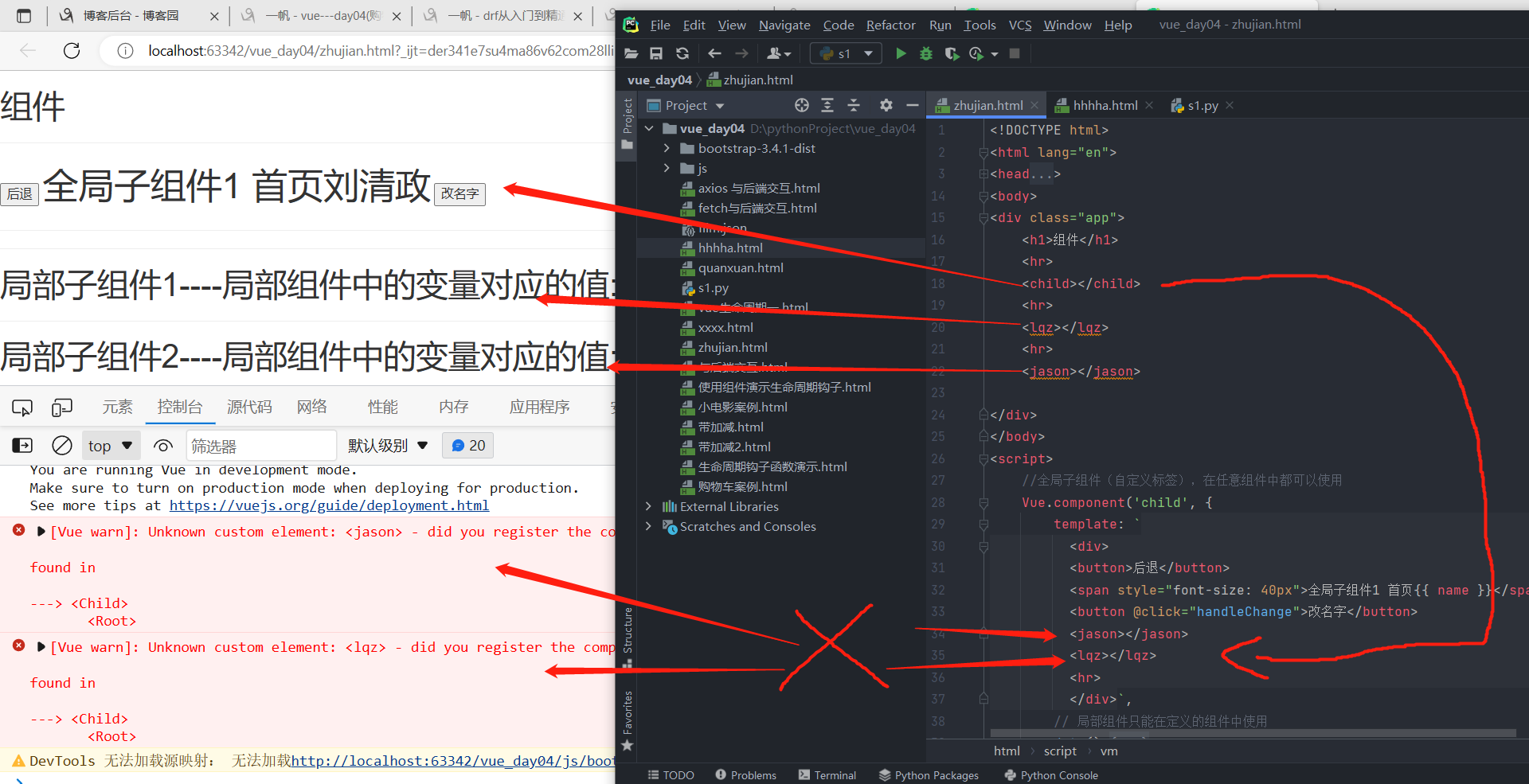Image resolution: width=1529 pixels, height=784 pixels.
Task: Hide the Project panel with the minus icon
Action: [913, 105]
